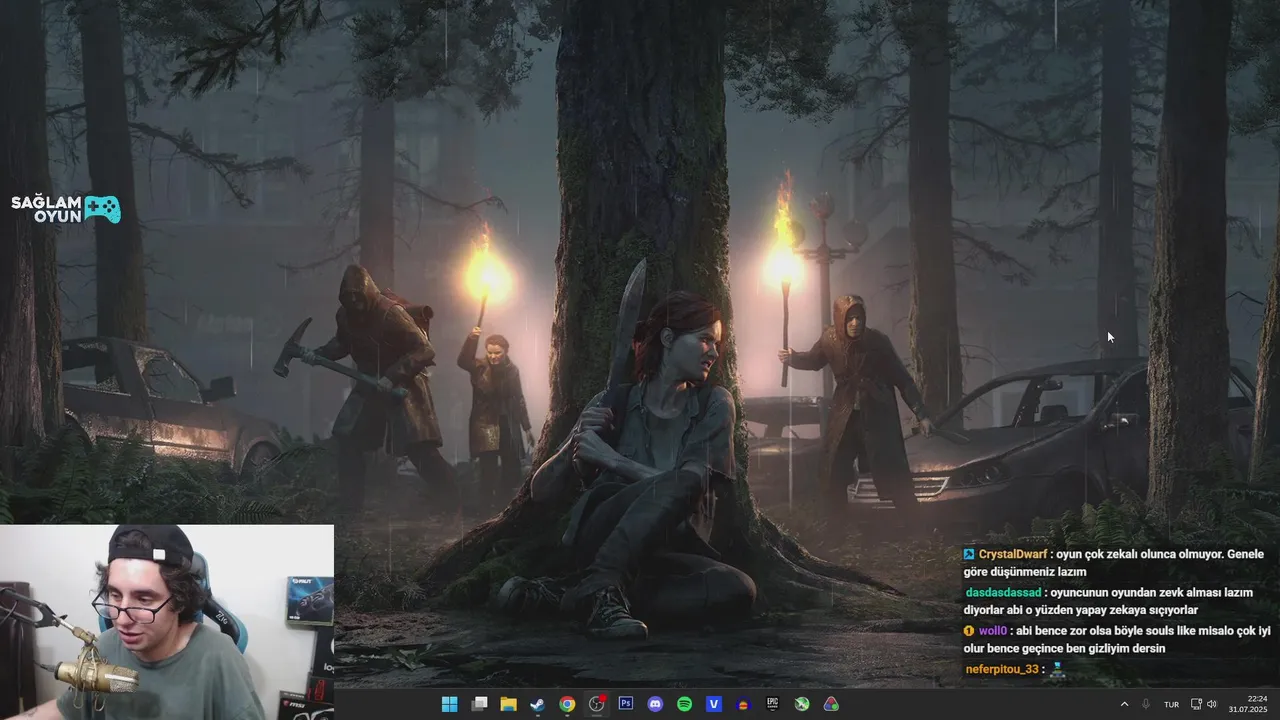Image resolution: width=1280 pixels, height=720 pixels.
Task: Open the colorful triangle app on the taskbar
Action: [831, 704]
